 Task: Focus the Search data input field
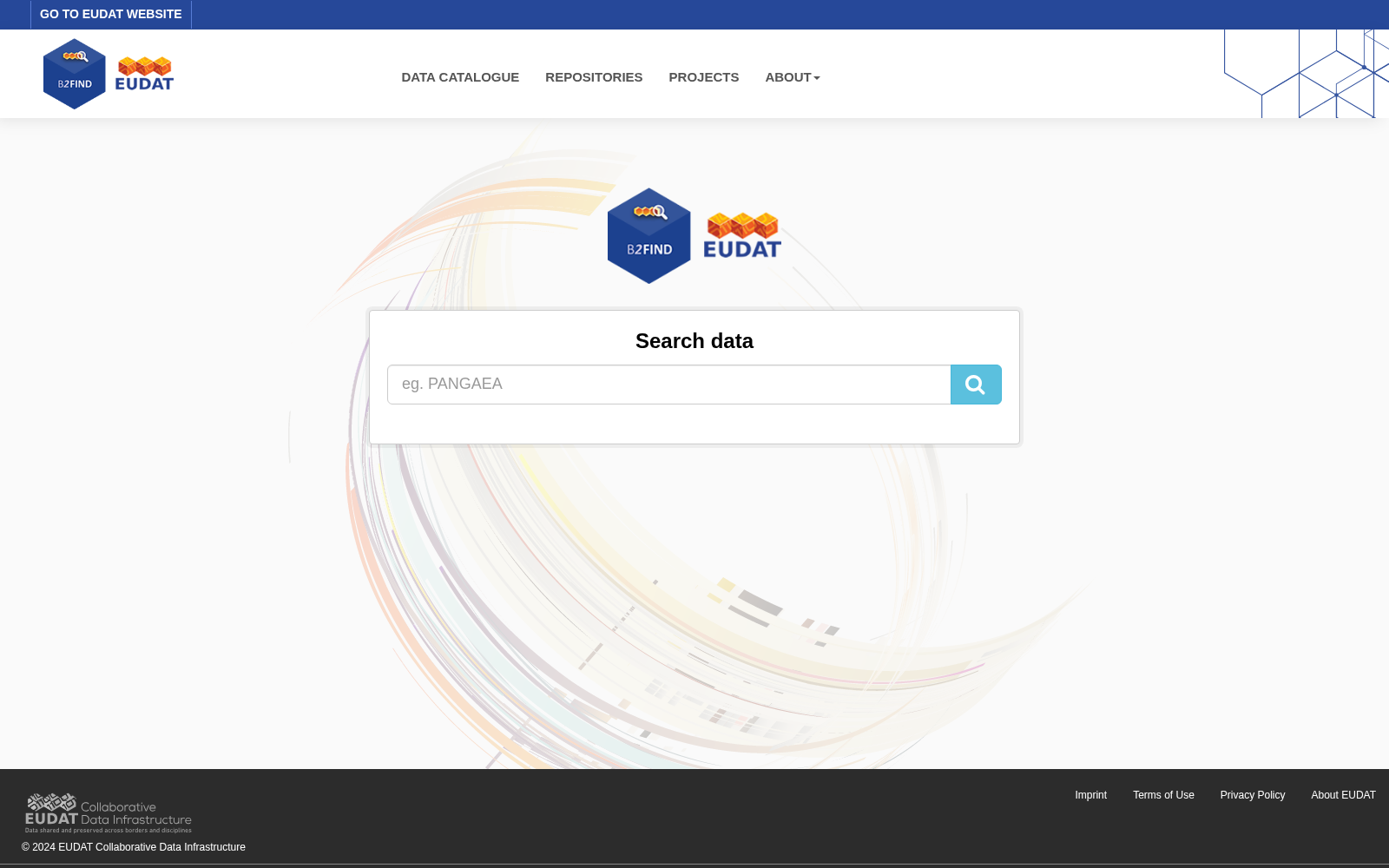click(669, 385)
